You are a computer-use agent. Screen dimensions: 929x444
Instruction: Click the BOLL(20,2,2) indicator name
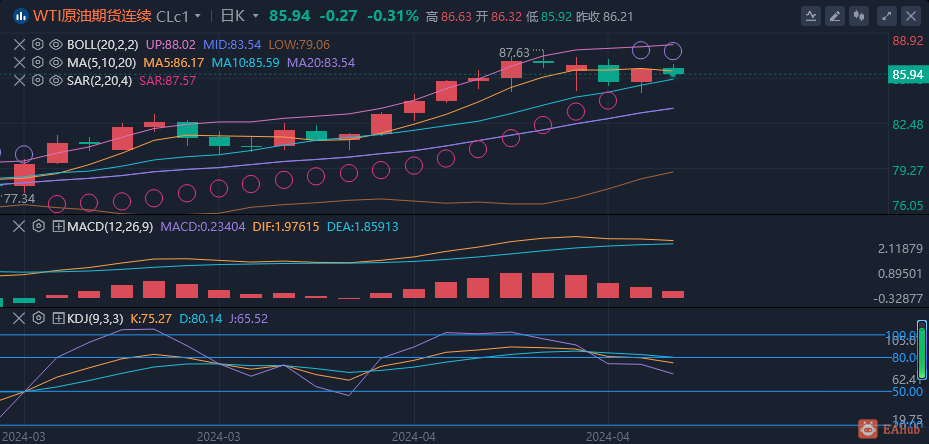click(103, 44)
